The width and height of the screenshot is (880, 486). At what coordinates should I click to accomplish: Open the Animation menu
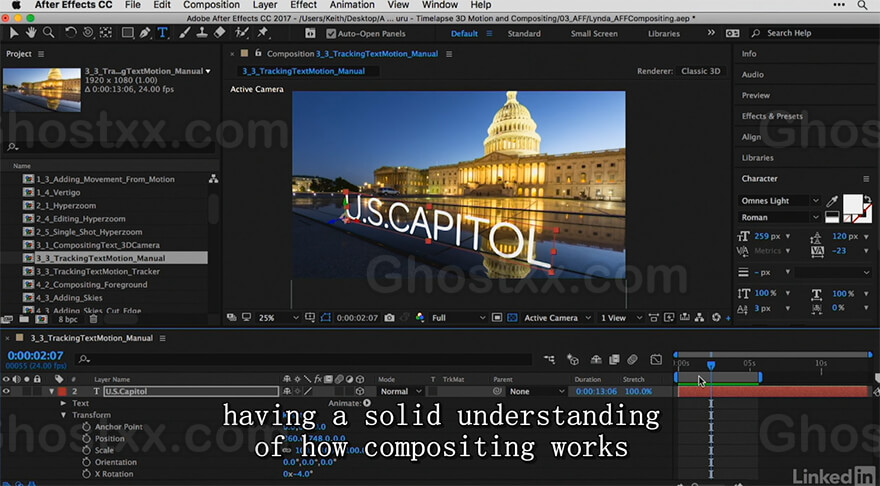(x=352, y=5)
